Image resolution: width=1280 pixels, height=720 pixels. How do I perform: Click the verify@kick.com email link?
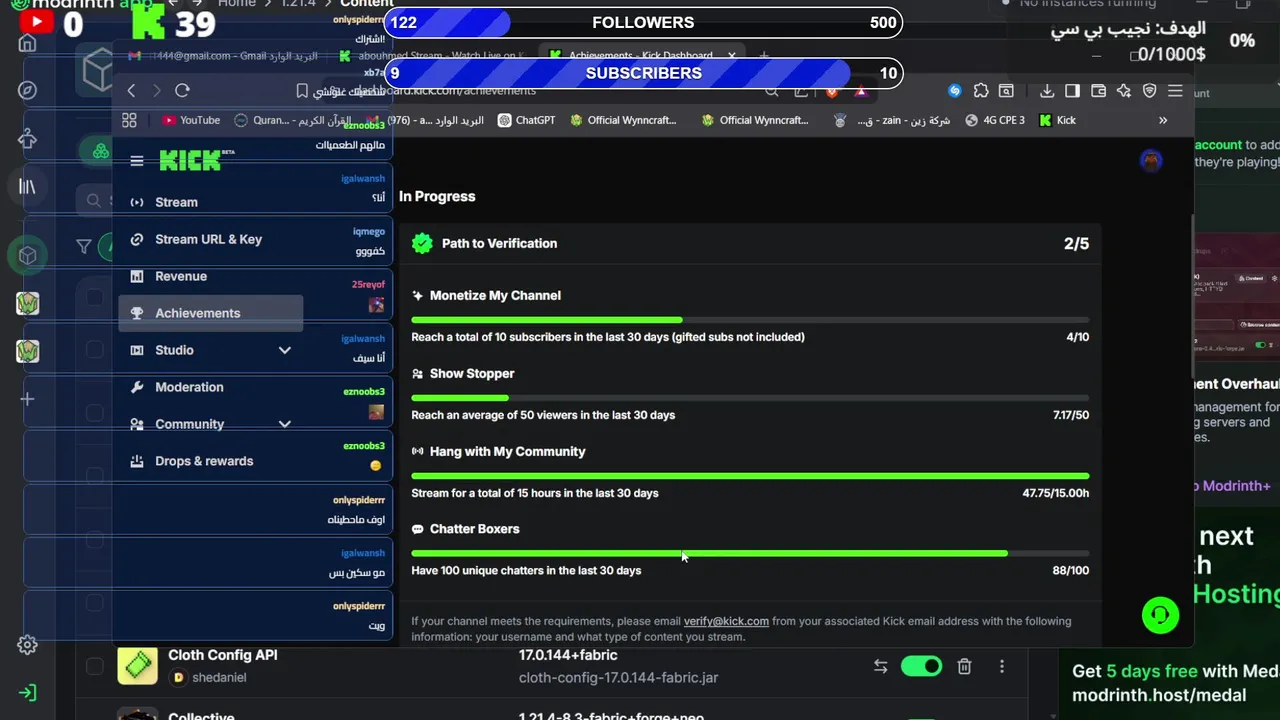726,621
